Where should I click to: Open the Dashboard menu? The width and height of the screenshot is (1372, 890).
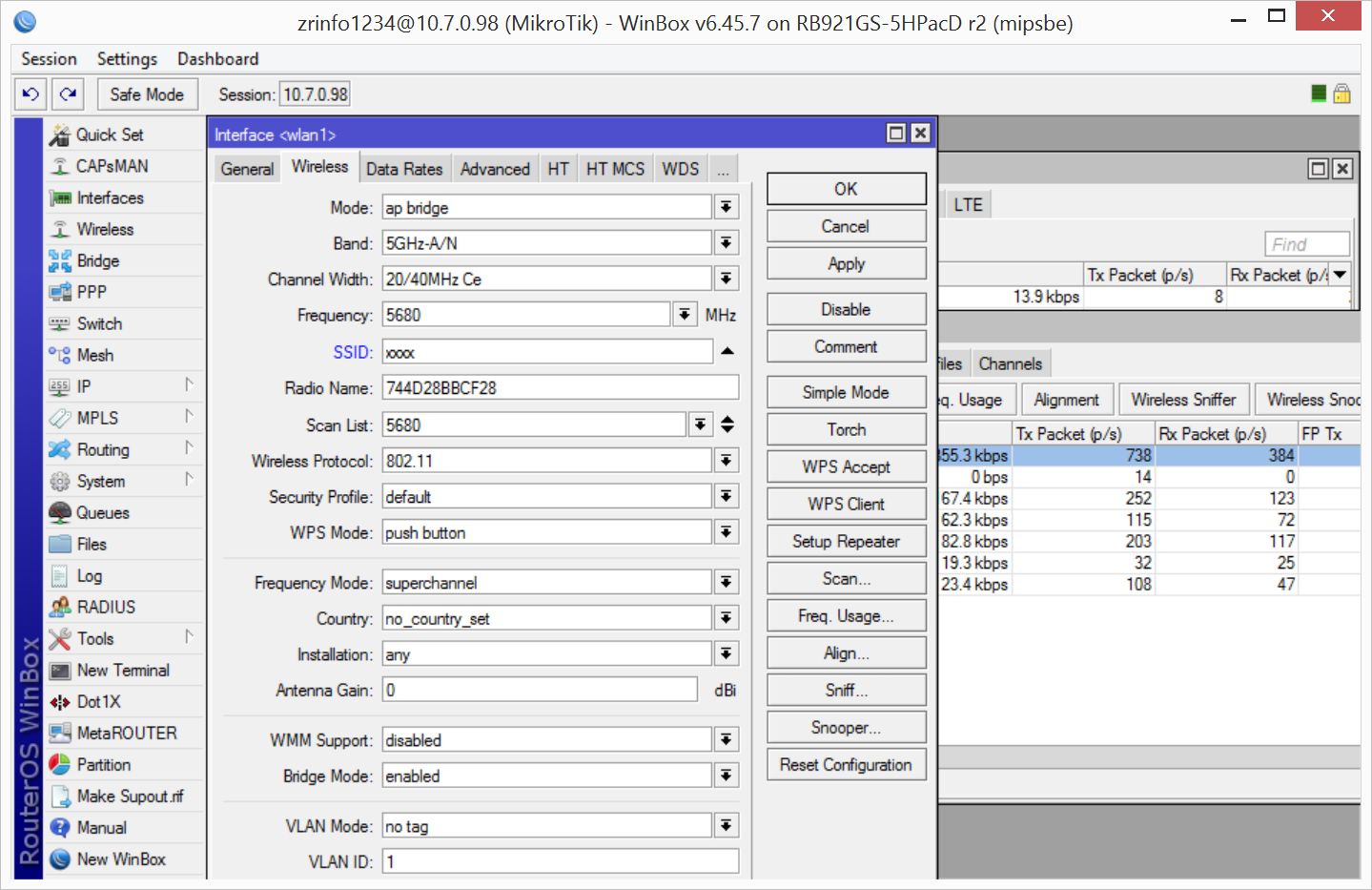(x=217, y=59)
